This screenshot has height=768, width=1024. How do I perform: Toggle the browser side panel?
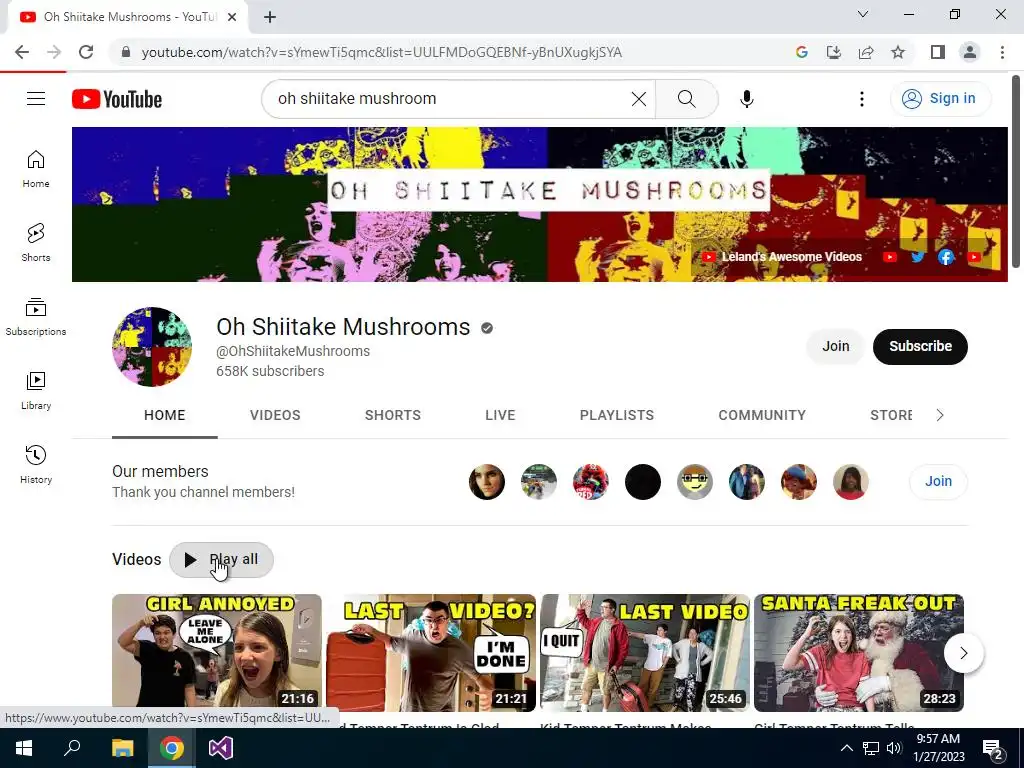tap(938, 52)
